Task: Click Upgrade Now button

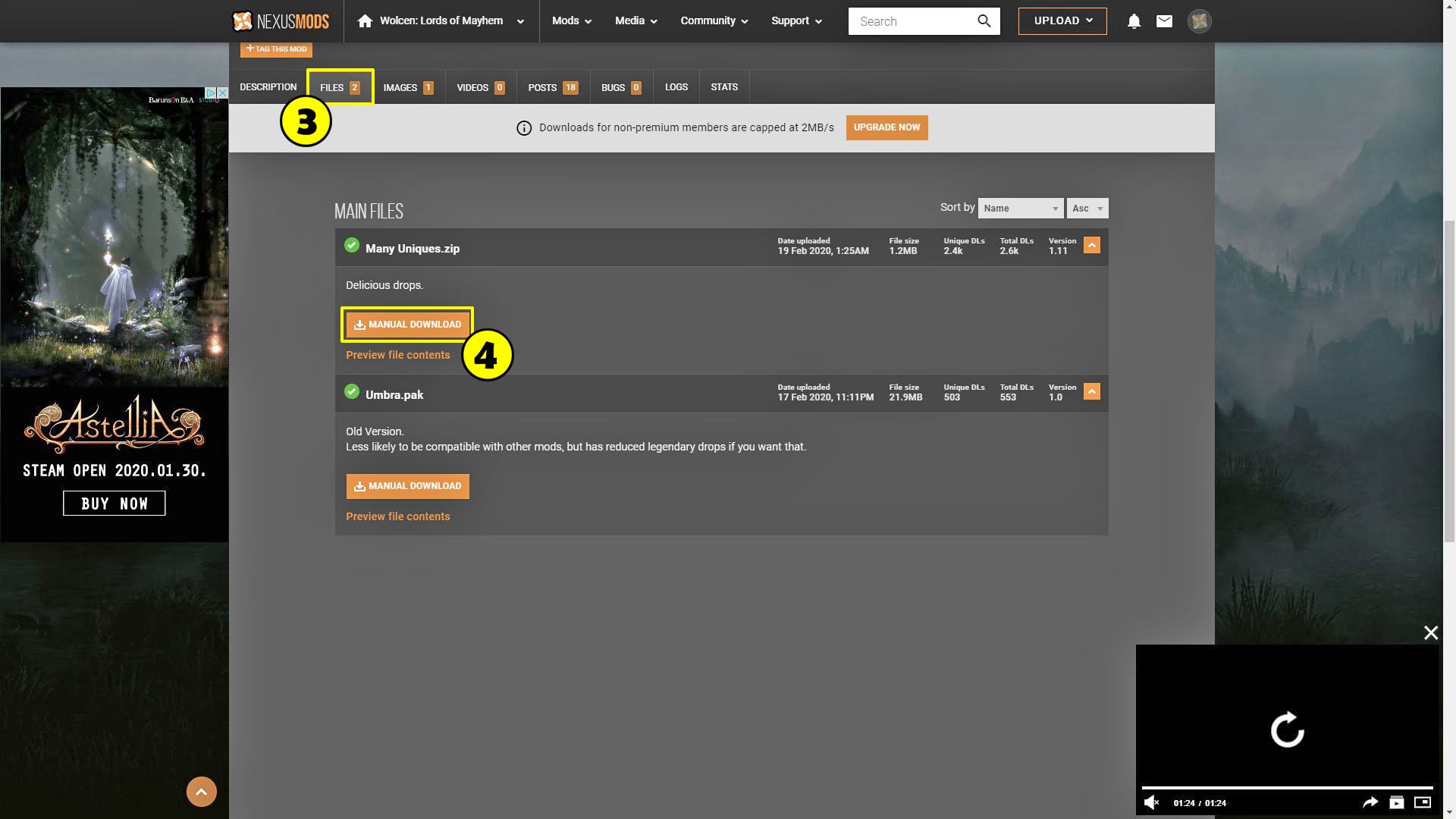Action: coord(886,127)
